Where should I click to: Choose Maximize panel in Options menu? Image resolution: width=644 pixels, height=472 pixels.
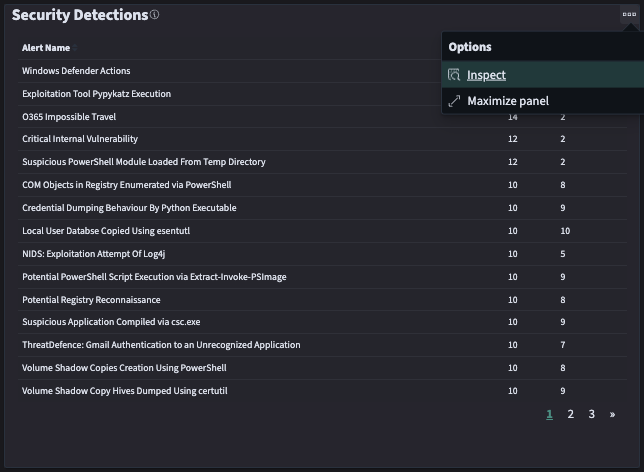(x=507, y=101)
